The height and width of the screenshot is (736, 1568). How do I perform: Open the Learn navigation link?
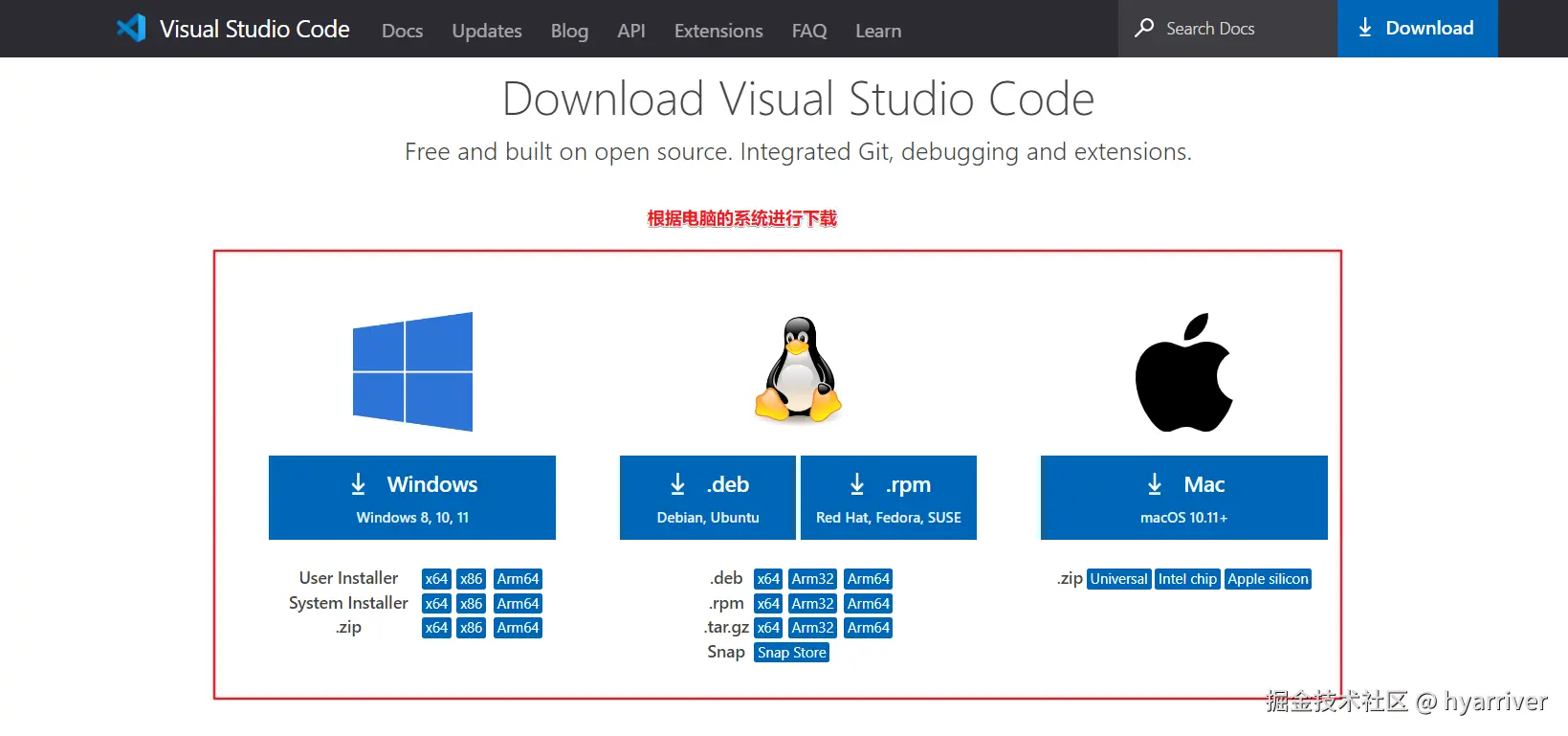tap(878, 31)
